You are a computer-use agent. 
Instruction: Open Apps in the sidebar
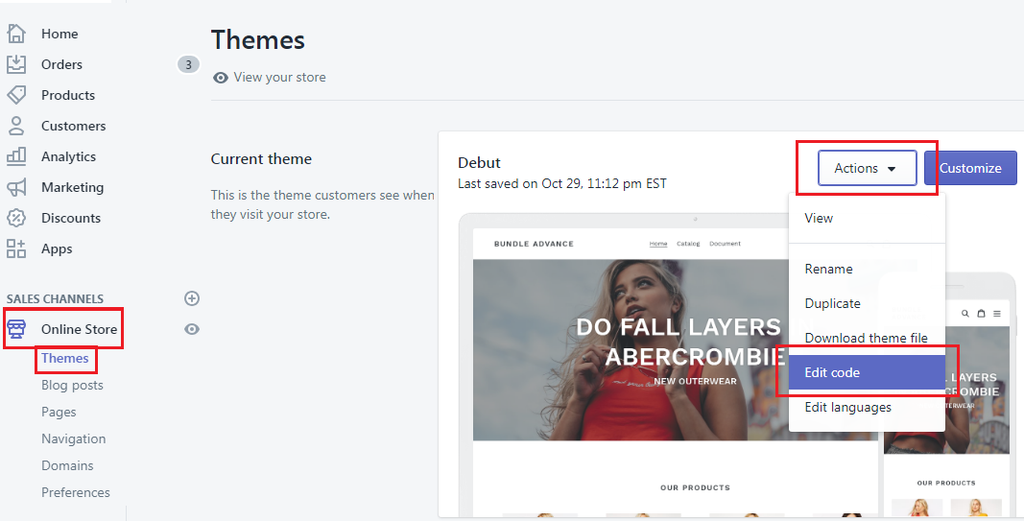click(x=57, y=249)
